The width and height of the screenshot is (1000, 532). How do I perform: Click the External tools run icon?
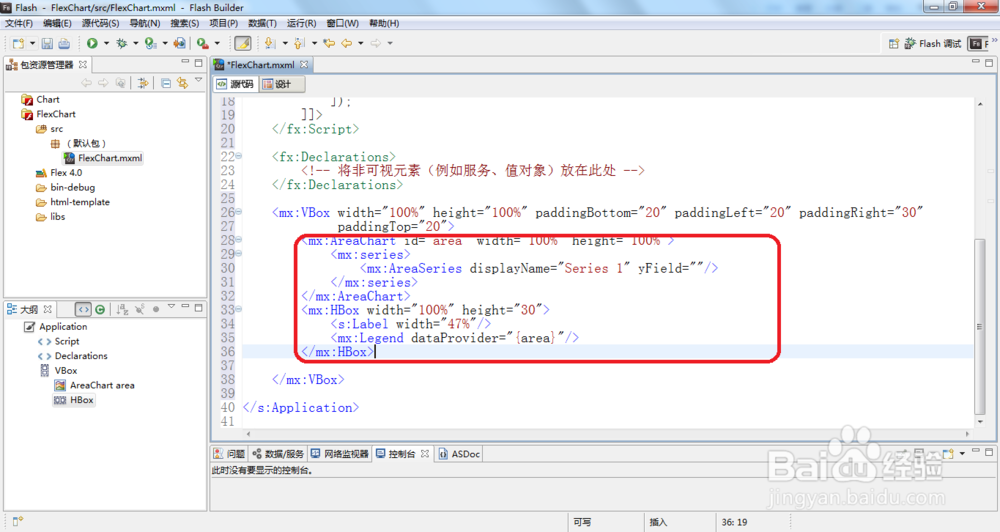coord(203,43)
